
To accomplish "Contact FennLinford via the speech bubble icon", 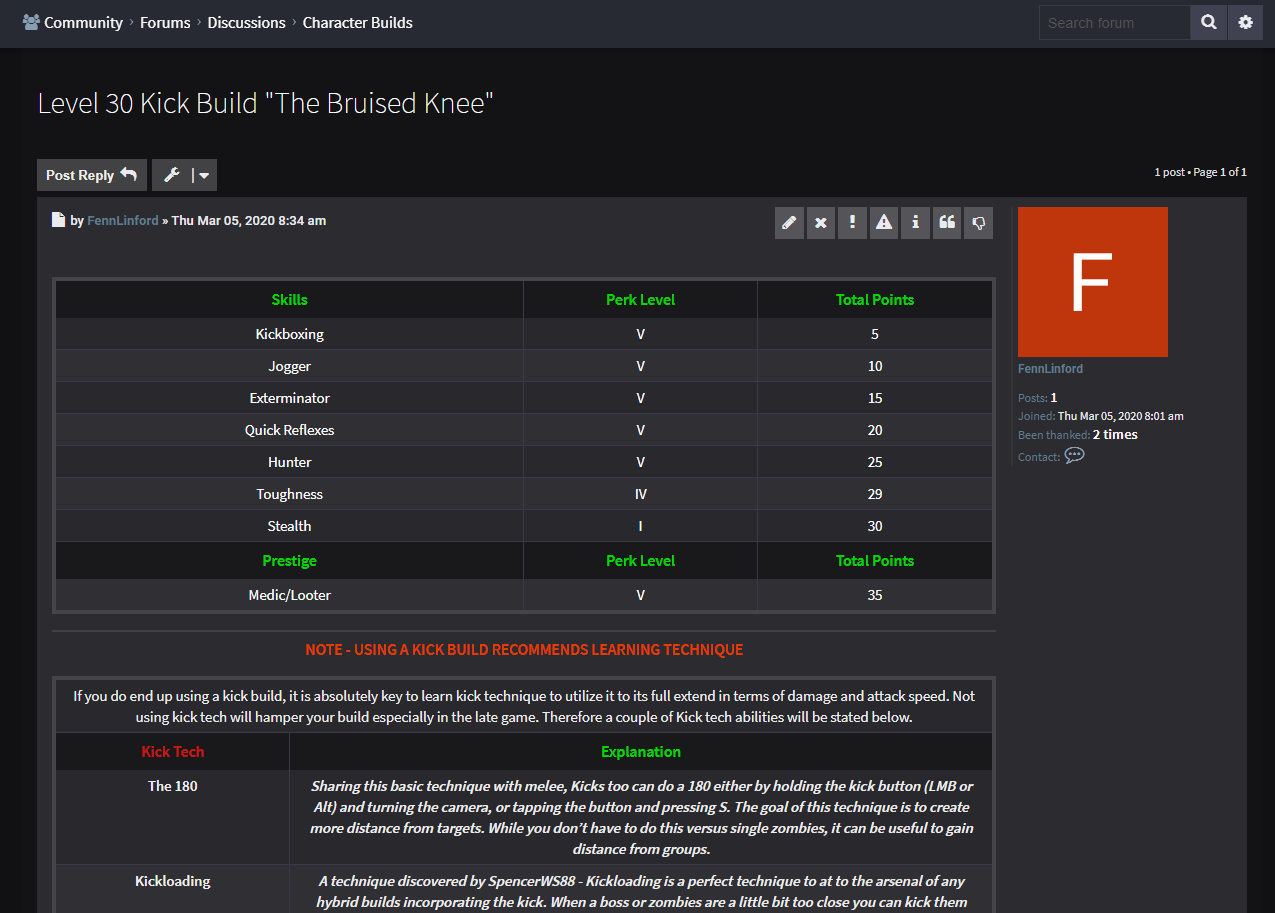I will tap(1074, 456).
